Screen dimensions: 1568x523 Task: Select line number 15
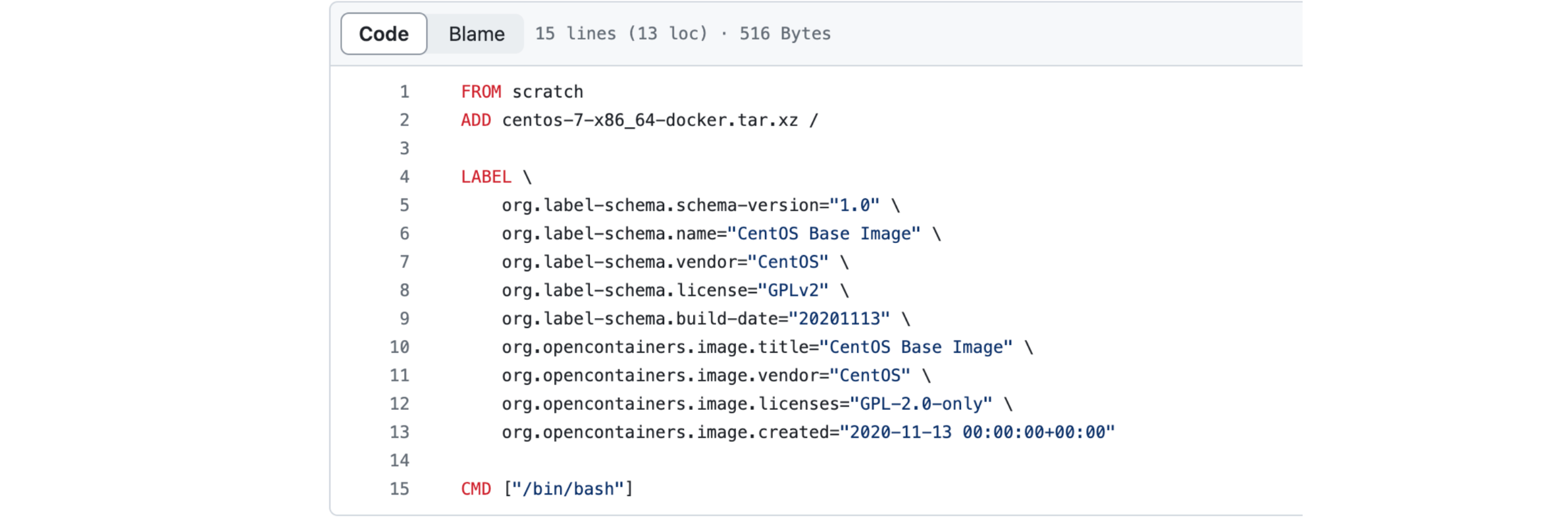(x=399, y=488)
